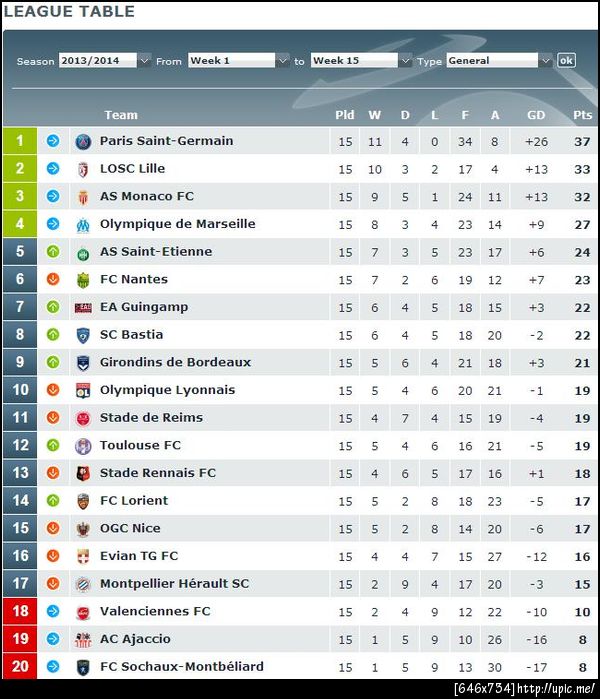
Task: Open the Olympique Lyonnais team link
Action: 167,390
